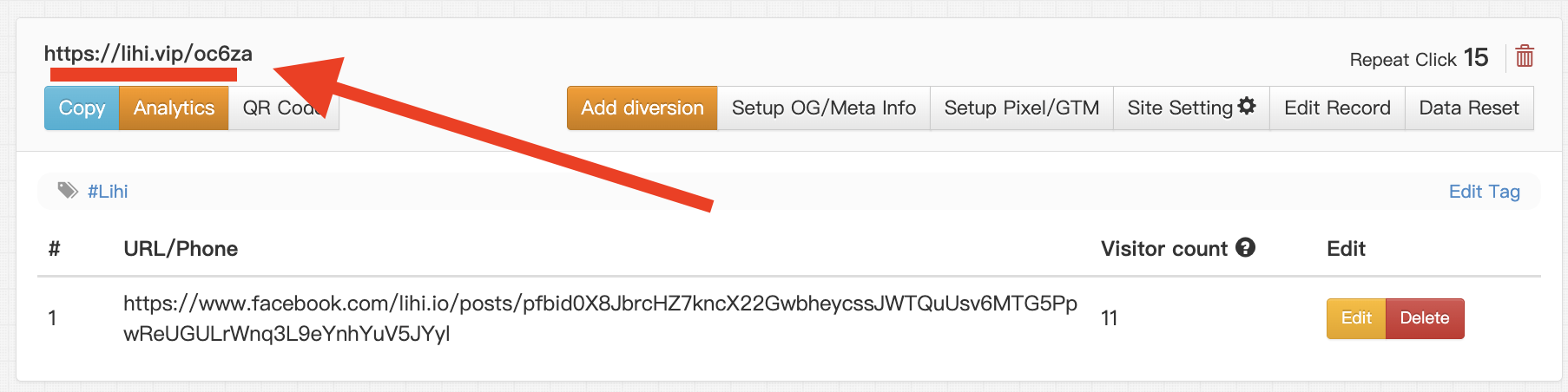Click the Visitor count column header

click(x=1163, y=249)
